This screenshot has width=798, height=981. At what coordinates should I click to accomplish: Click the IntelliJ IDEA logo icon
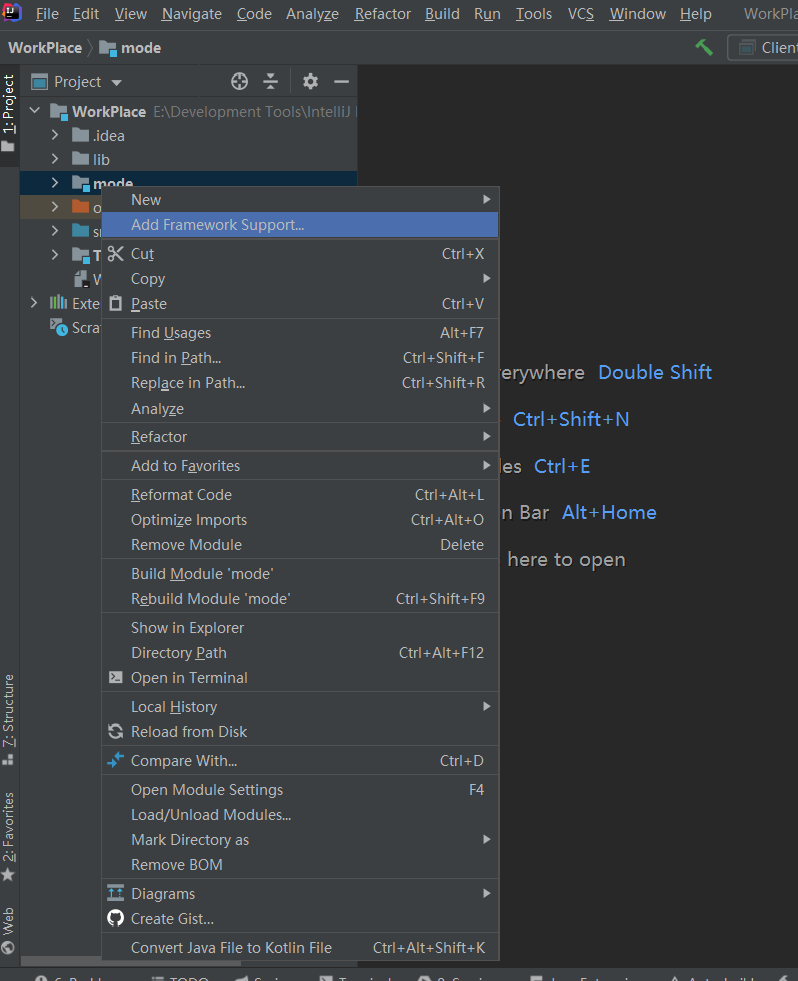point(12,12)
